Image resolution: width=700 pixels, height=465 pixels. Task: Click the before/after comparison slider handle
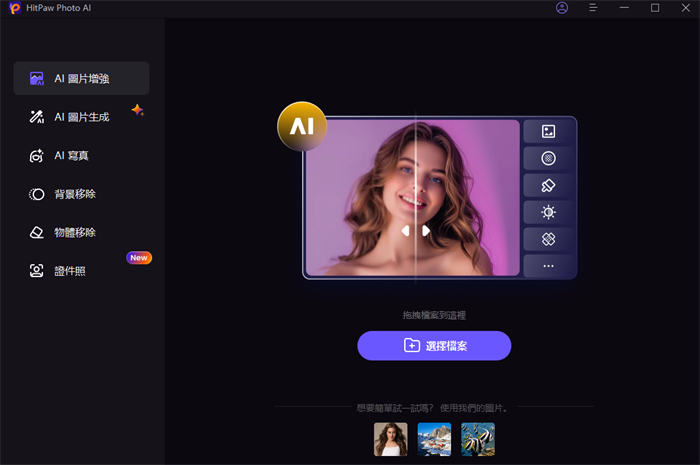415,230
